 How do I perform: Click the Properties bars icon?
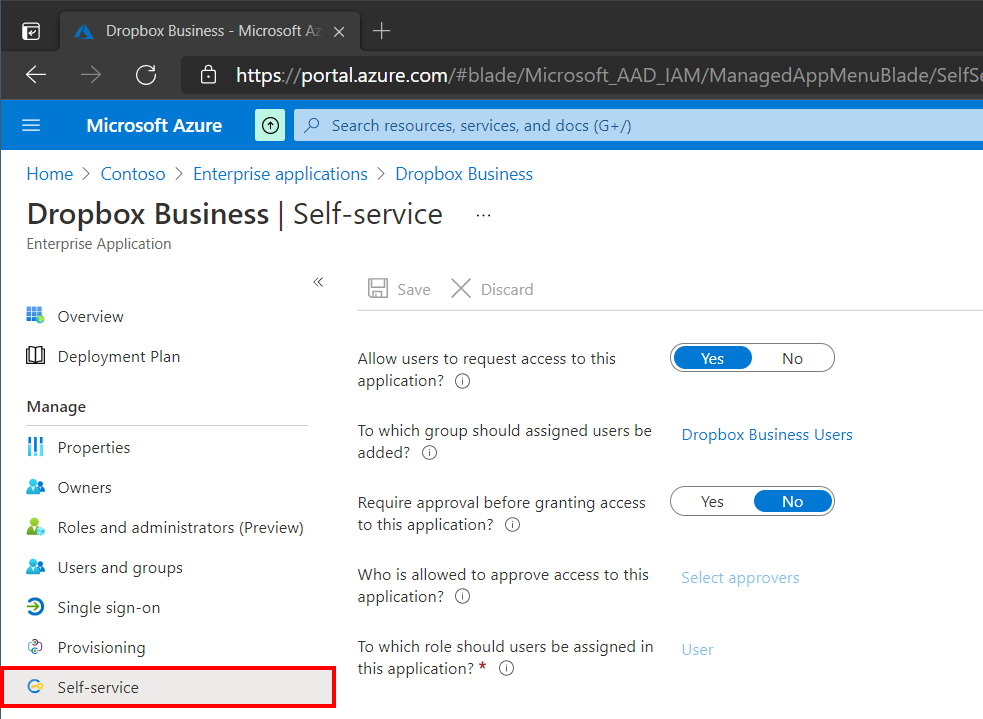click(35, 446)
